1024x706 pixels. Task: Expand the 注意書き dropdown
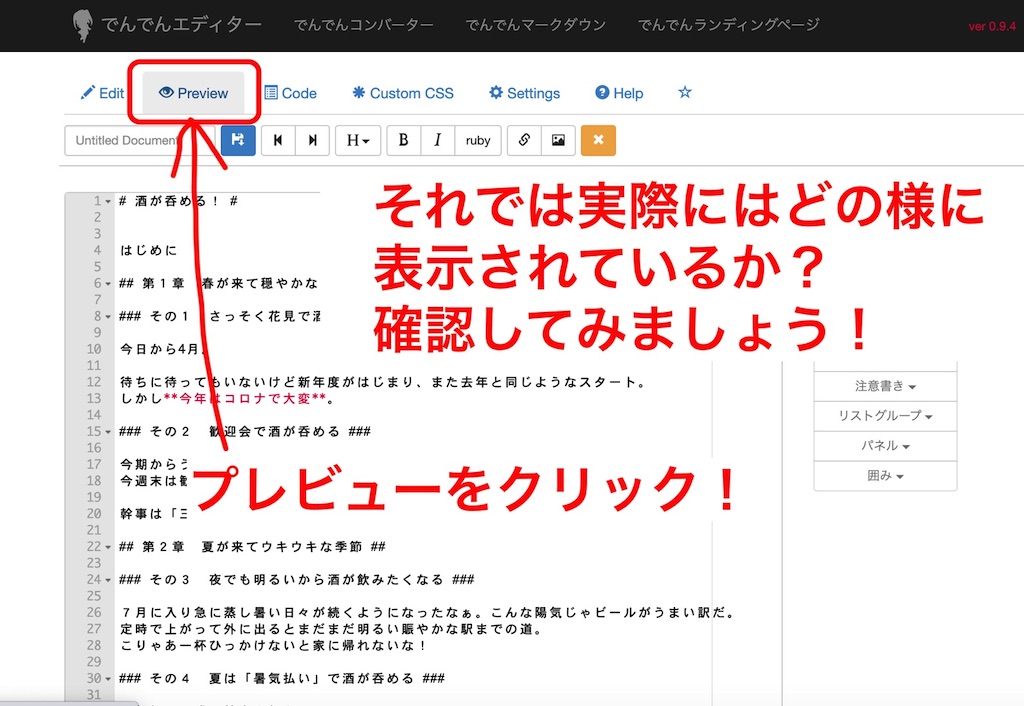[x=885, y=386]
